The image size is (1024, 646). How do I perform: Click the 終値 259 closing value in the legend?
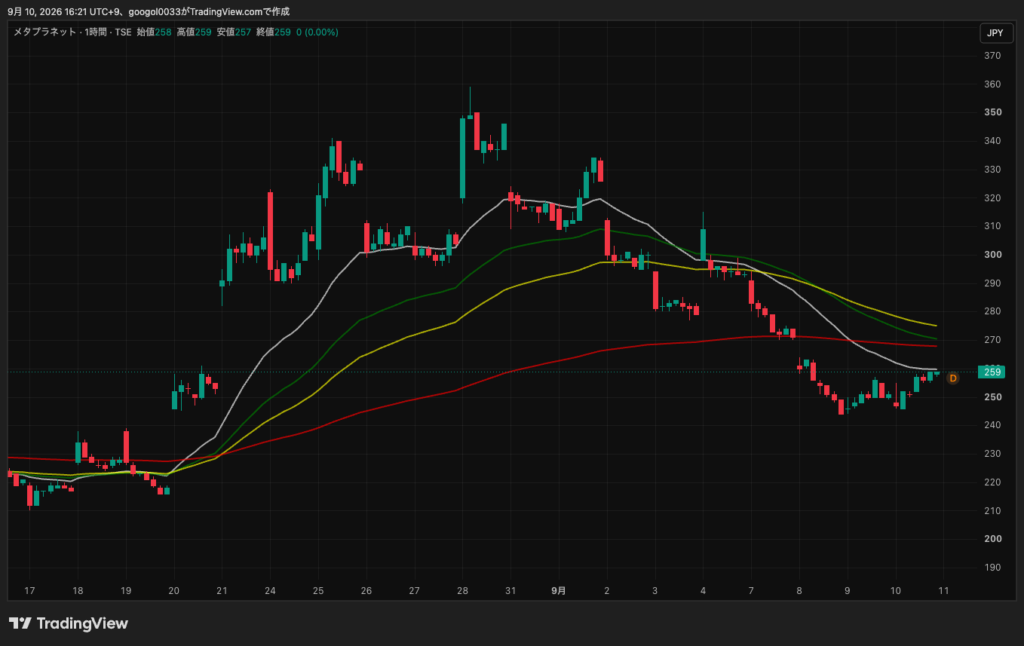pos(274,32)
